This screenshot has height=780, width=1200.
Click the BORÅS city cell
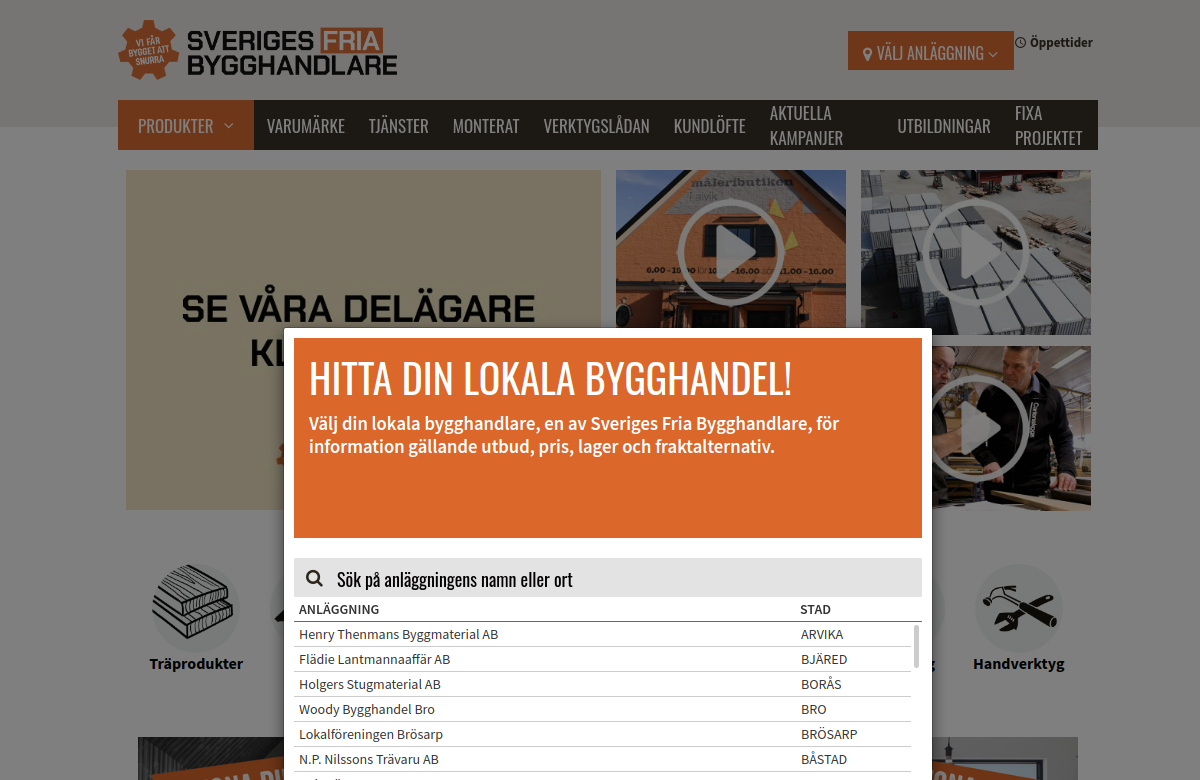(821, 684)
